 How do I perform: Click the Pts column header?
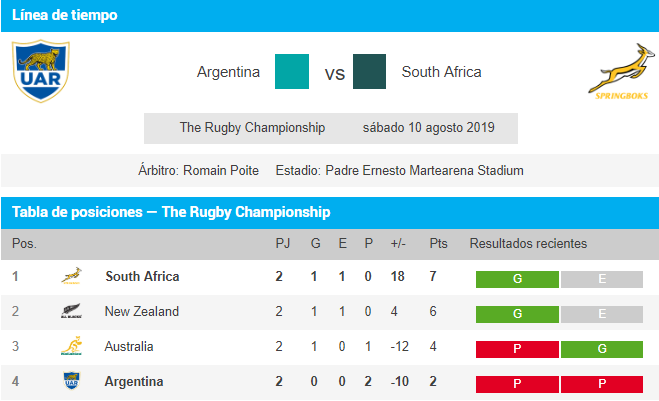(x=438, y=243)
